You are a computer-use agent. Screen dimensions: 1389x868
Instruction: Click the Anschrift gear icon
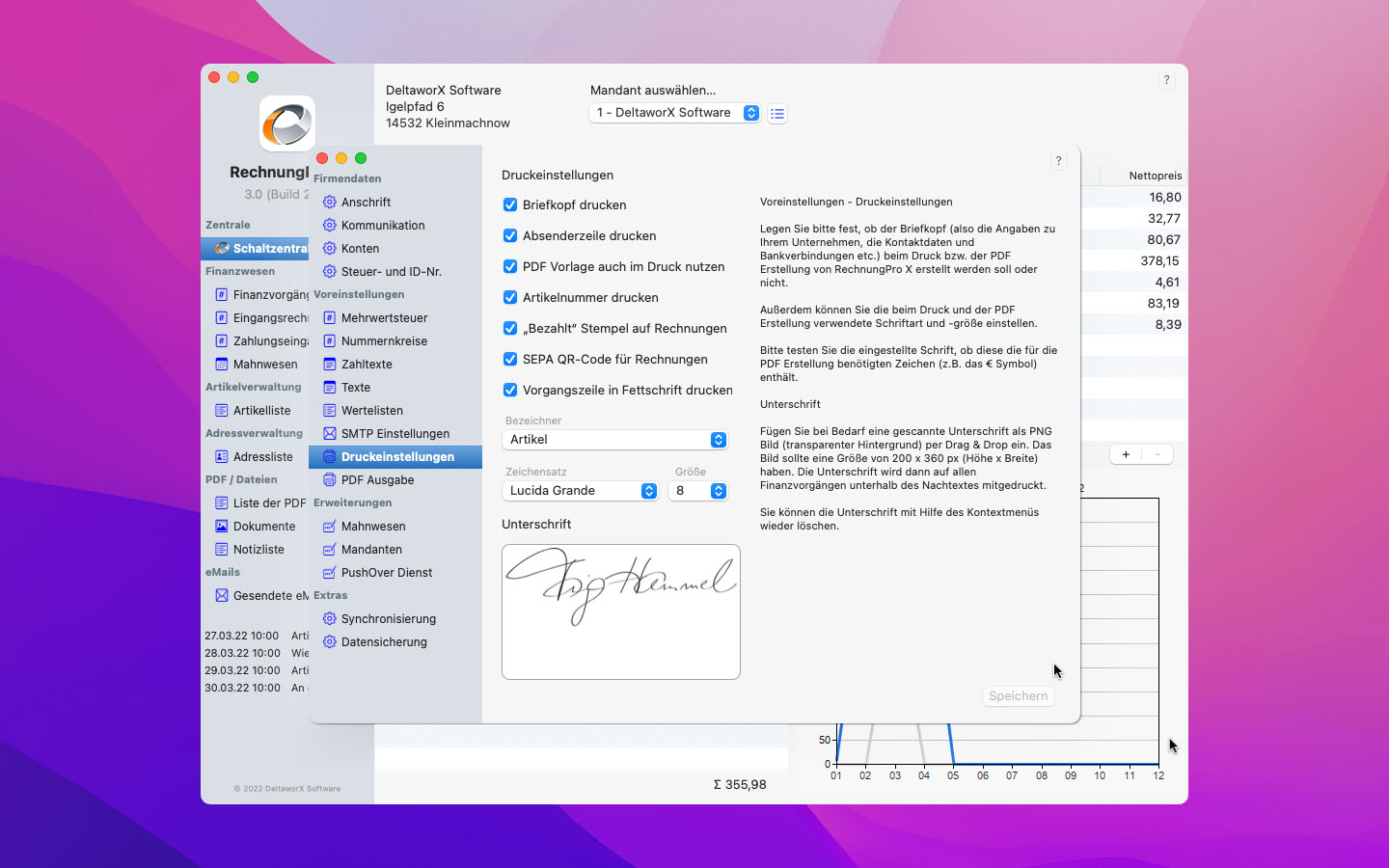329,203
